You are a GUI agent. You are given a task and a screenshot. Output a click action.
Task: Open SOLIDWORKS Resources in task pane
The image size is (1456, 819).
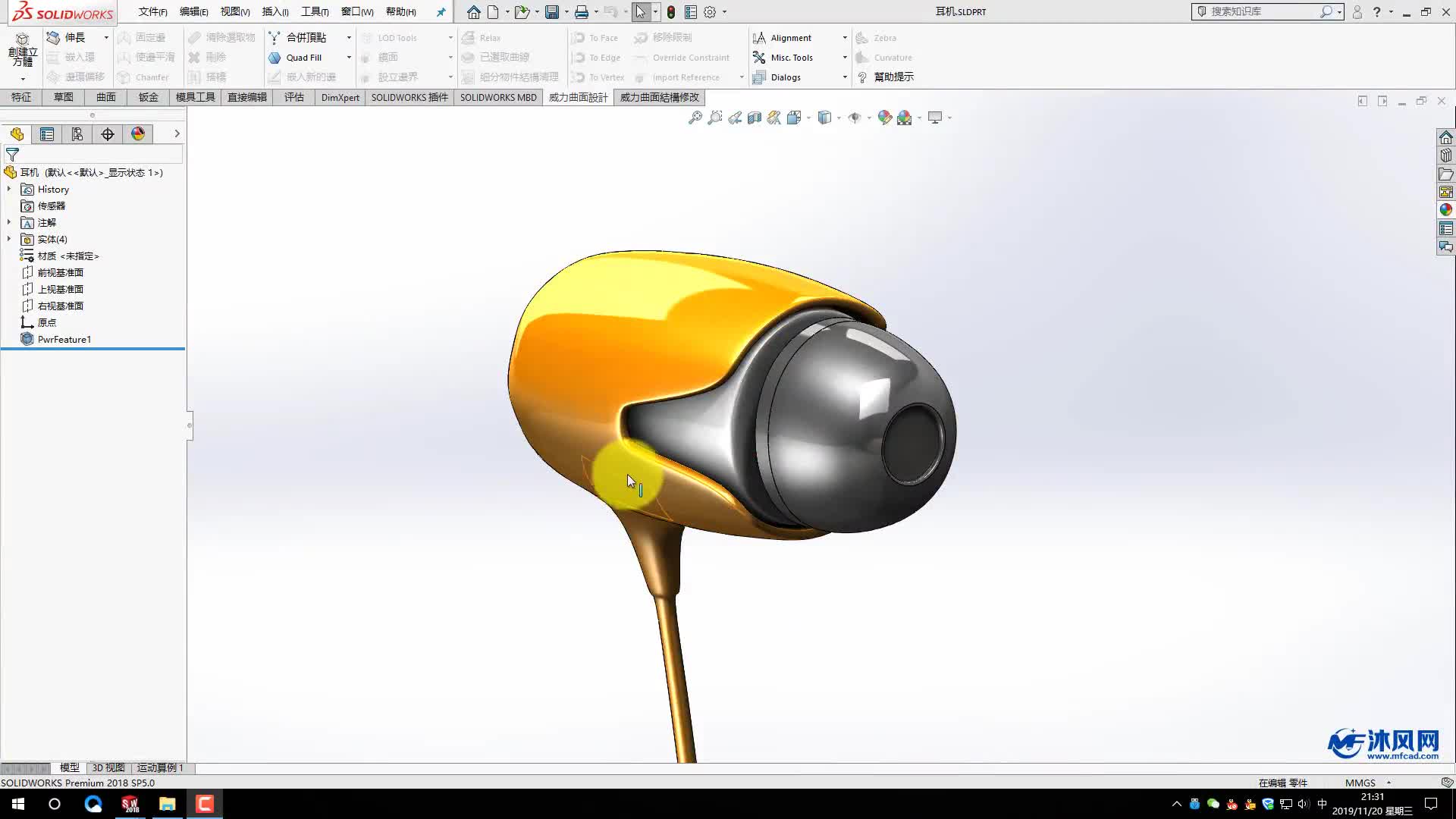(x=1446, y=137)
